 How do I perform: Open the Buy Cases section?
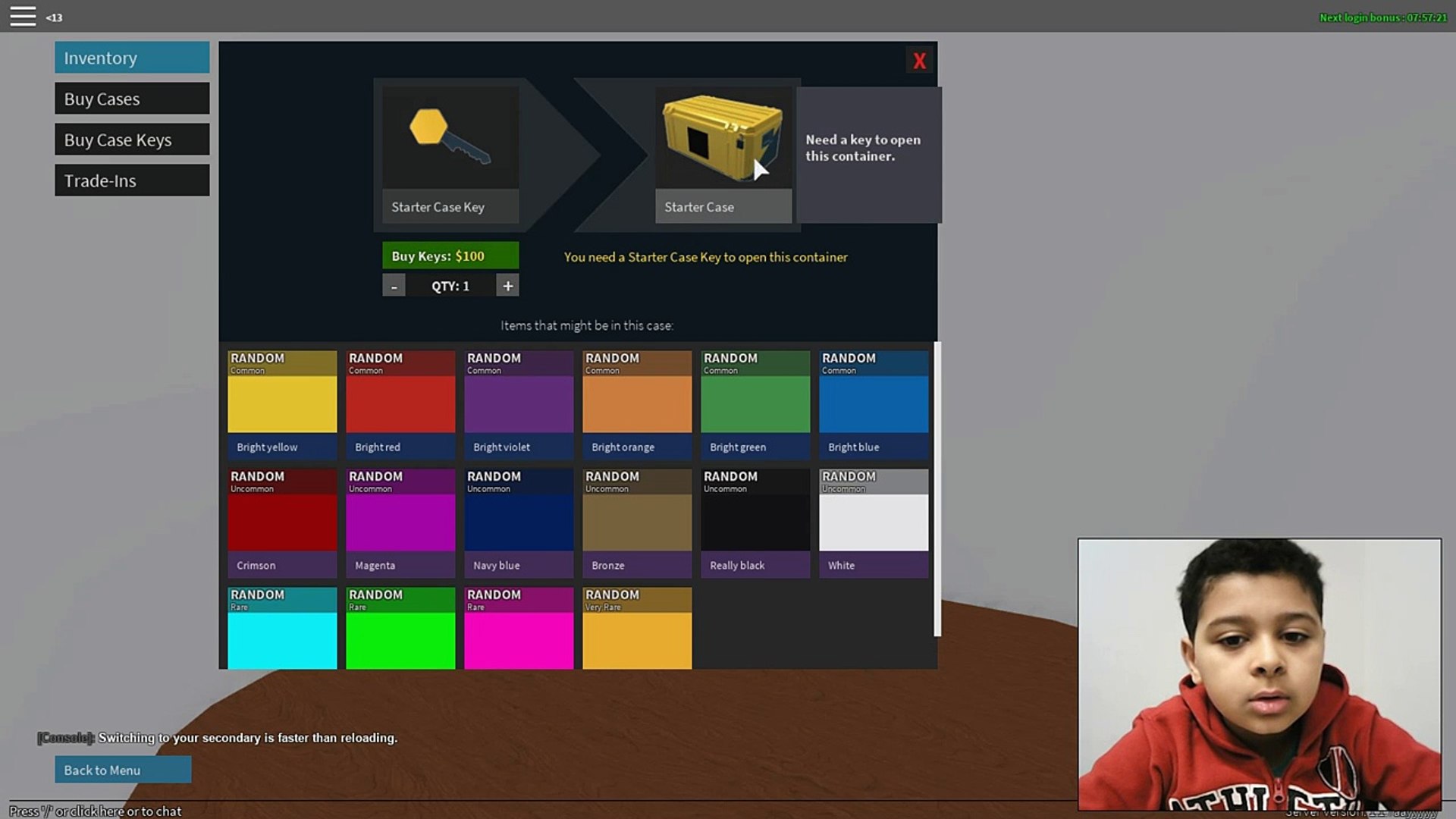[131, 98]
